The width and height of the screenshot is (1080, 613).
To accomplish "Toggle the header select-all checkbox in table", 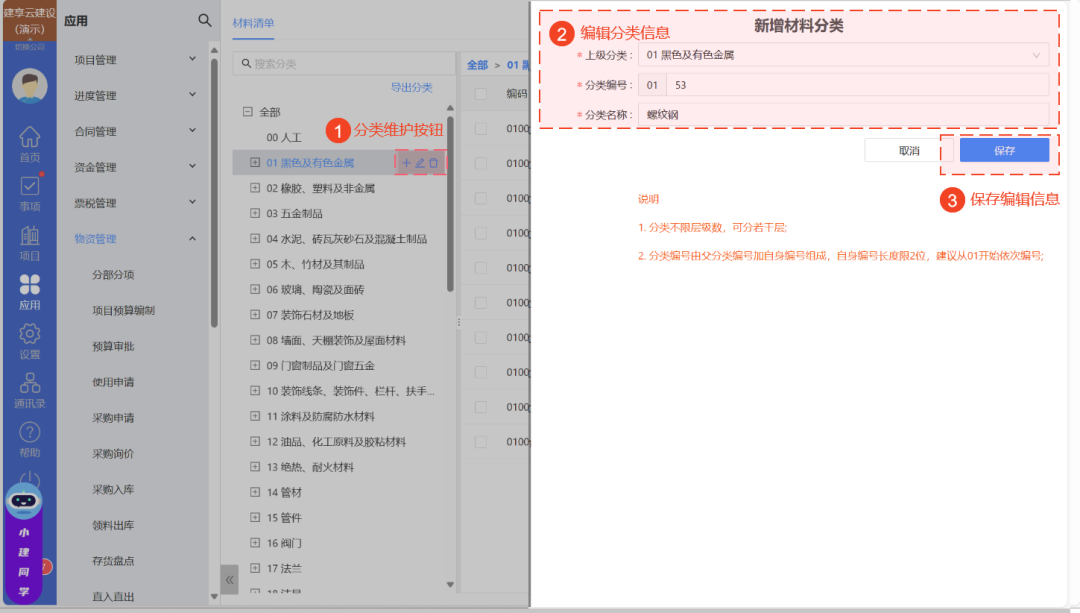I will (481, 94).
